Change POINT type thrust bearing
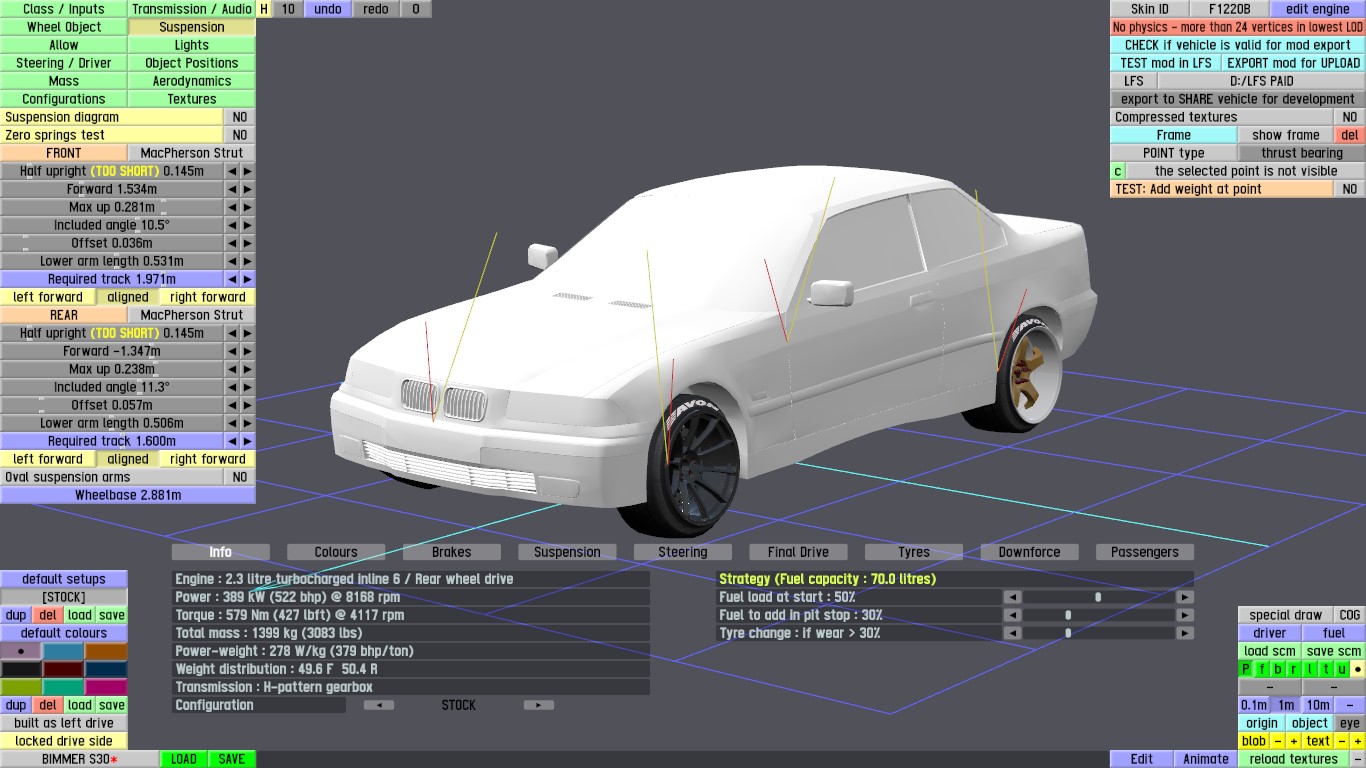 (x=1302, y=153)
